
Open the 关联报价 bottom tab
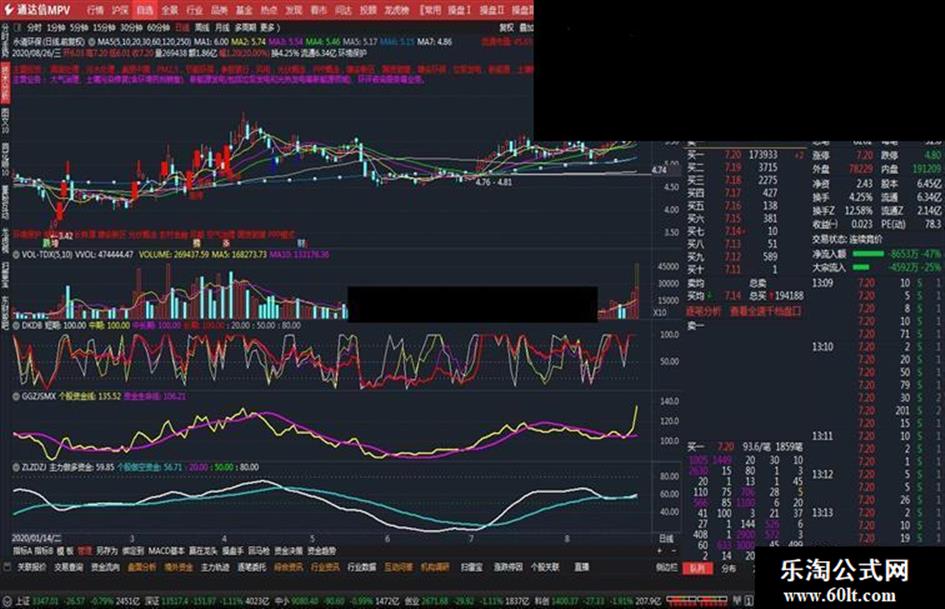point(32,568)
